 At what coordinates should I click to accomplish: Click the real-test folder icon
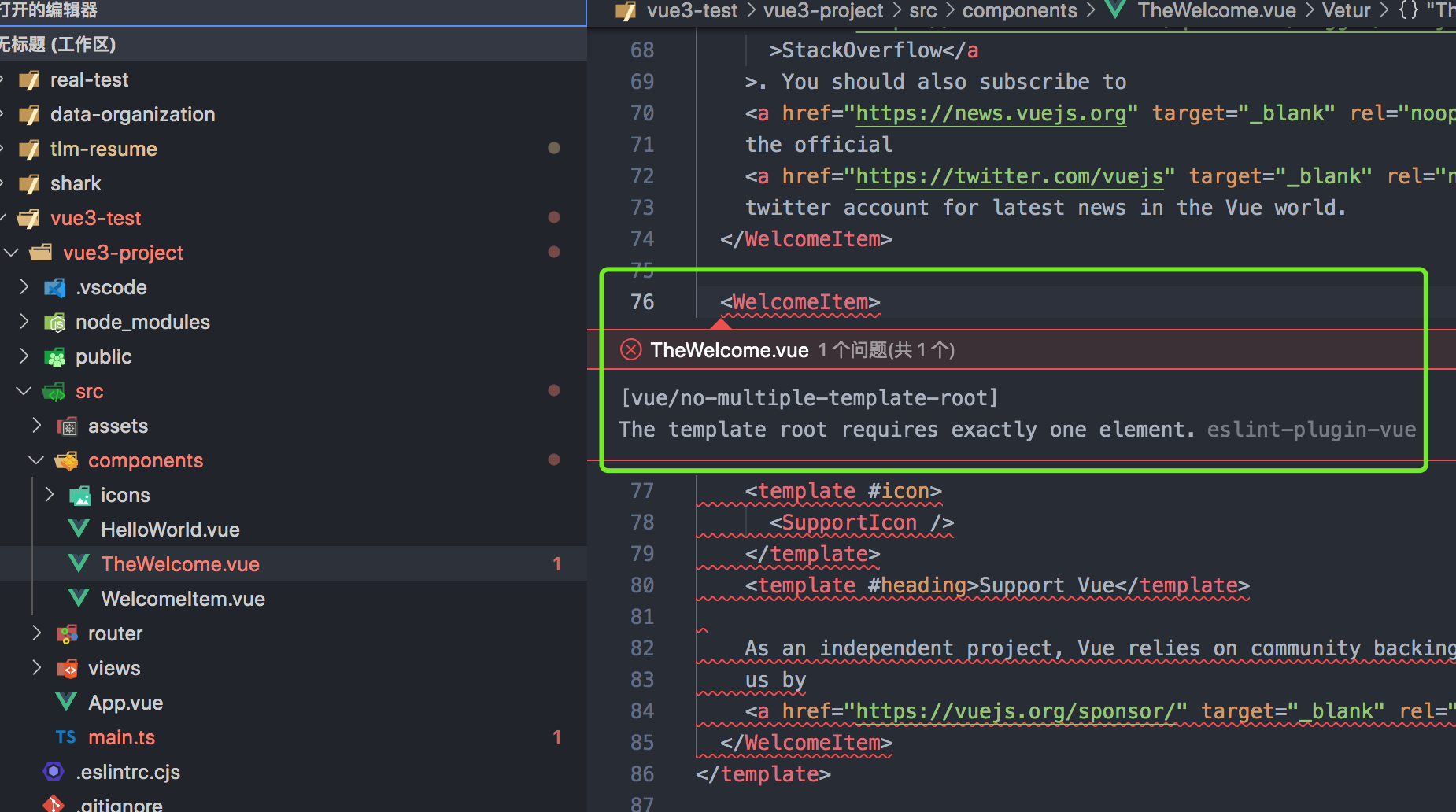[x=29, y=80]
